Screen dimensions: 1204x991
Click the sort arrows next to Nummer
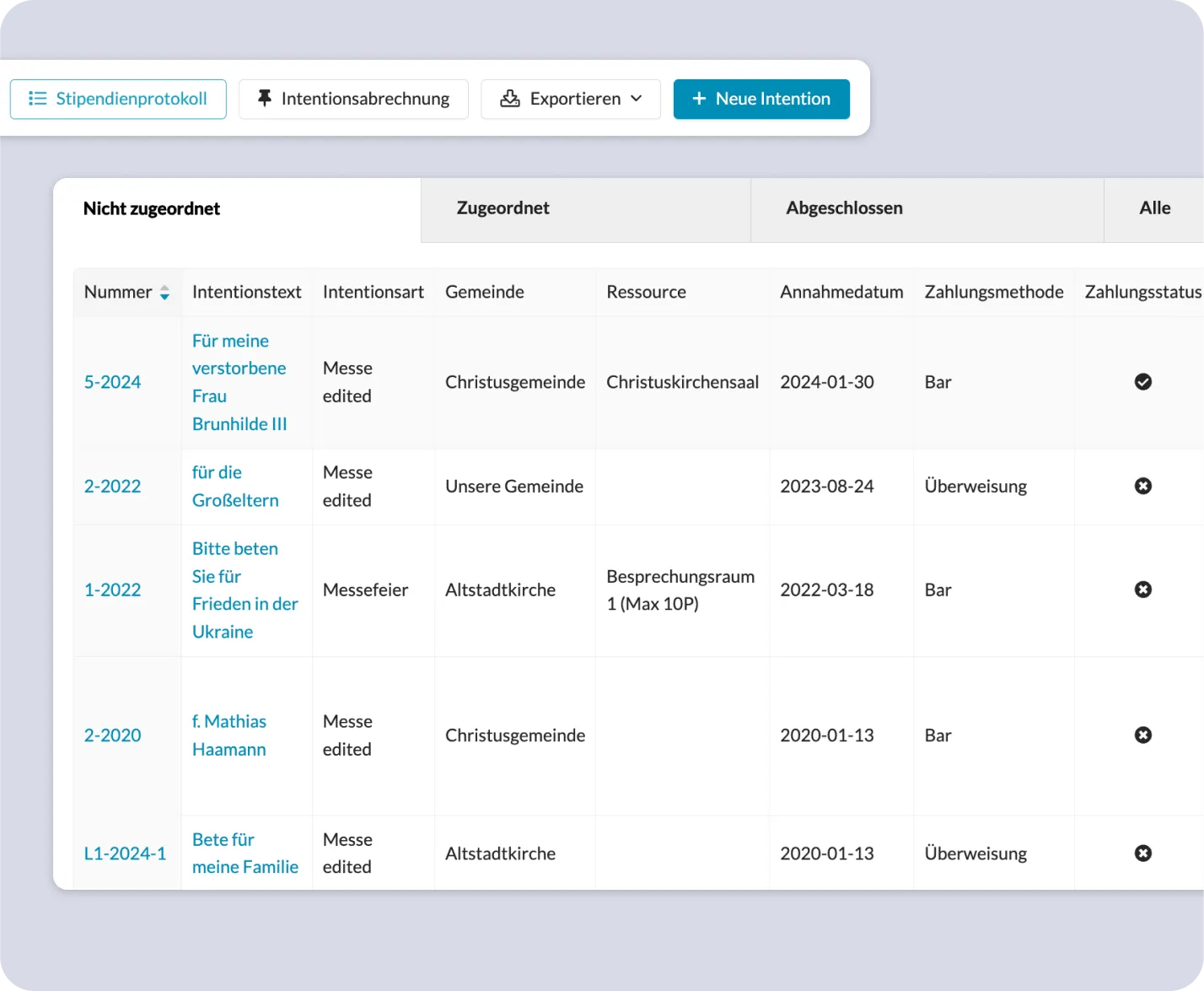click(164, 293)
